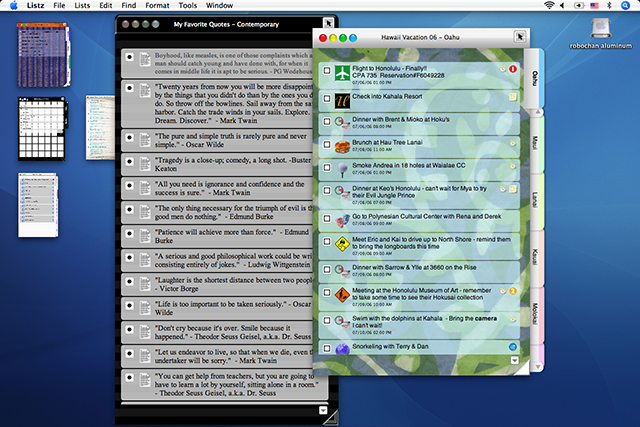
Task: Click the airplane icon on Flight to Honolulu
Action: 342,73
